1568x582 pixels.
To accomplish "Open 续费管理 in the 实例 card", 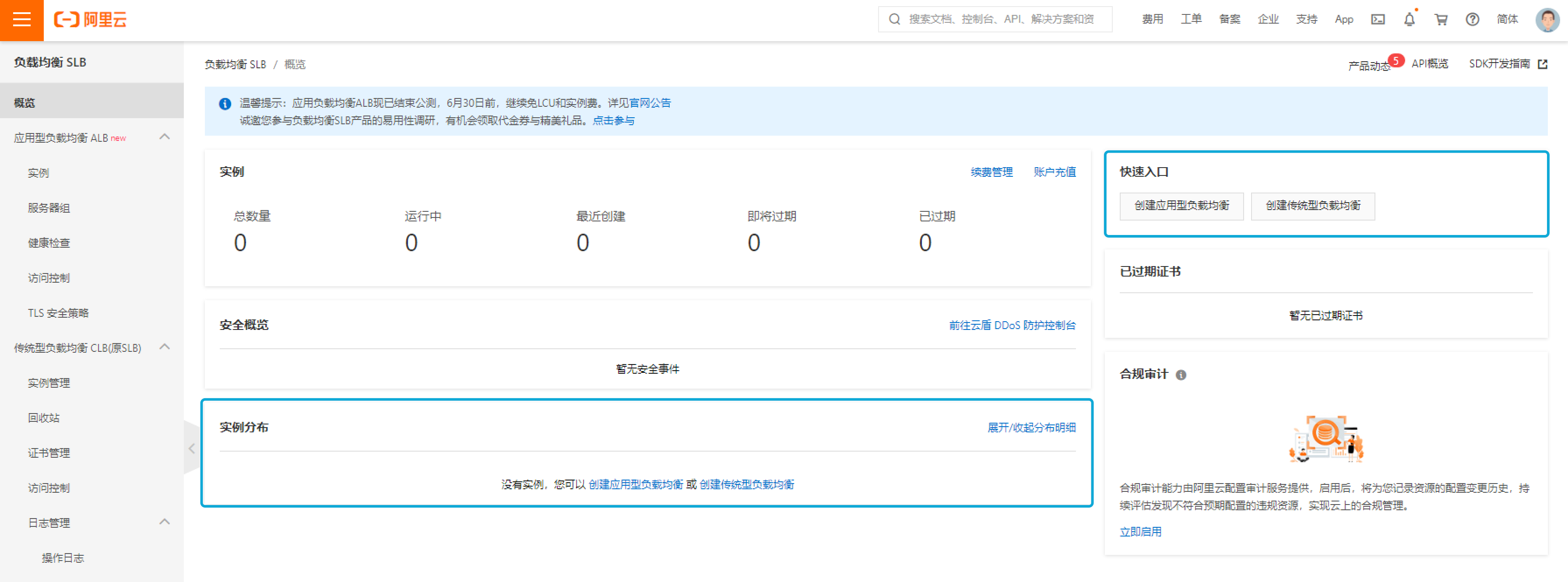I will click(x=991, y=172).
